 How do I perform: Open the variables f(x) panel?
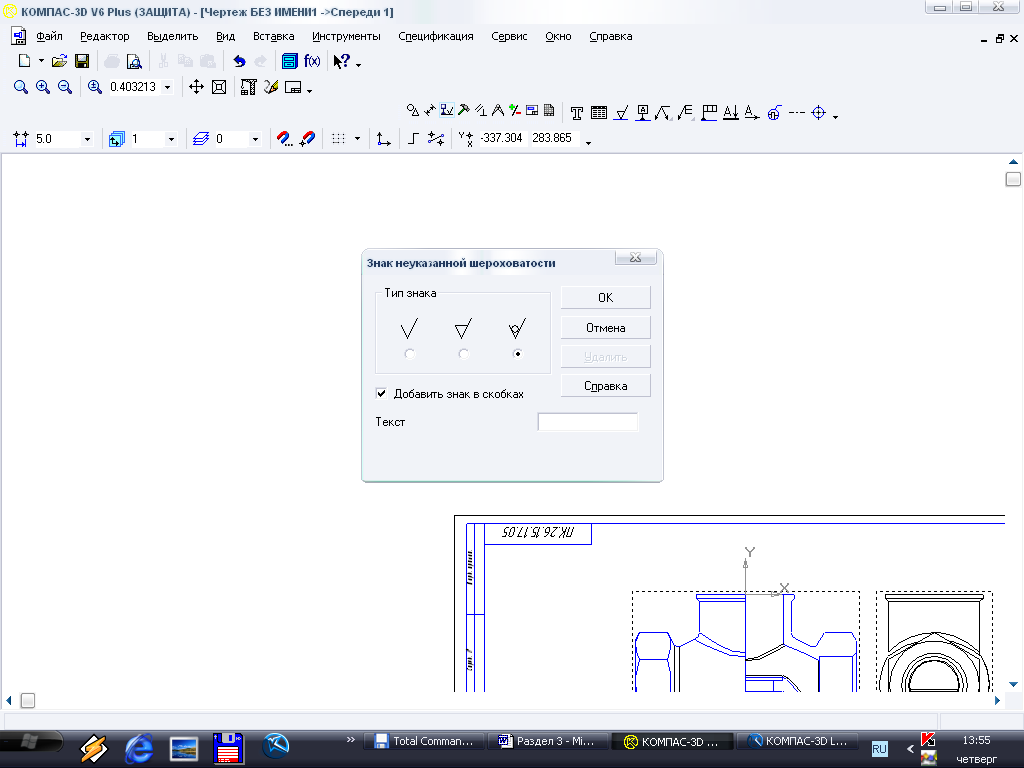(x=312, y=61)
